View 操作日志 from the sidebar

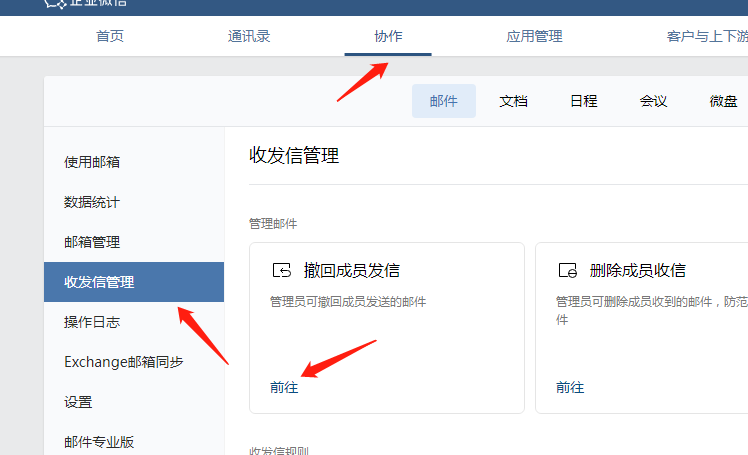pyautogui.click(x=92, y=322)
